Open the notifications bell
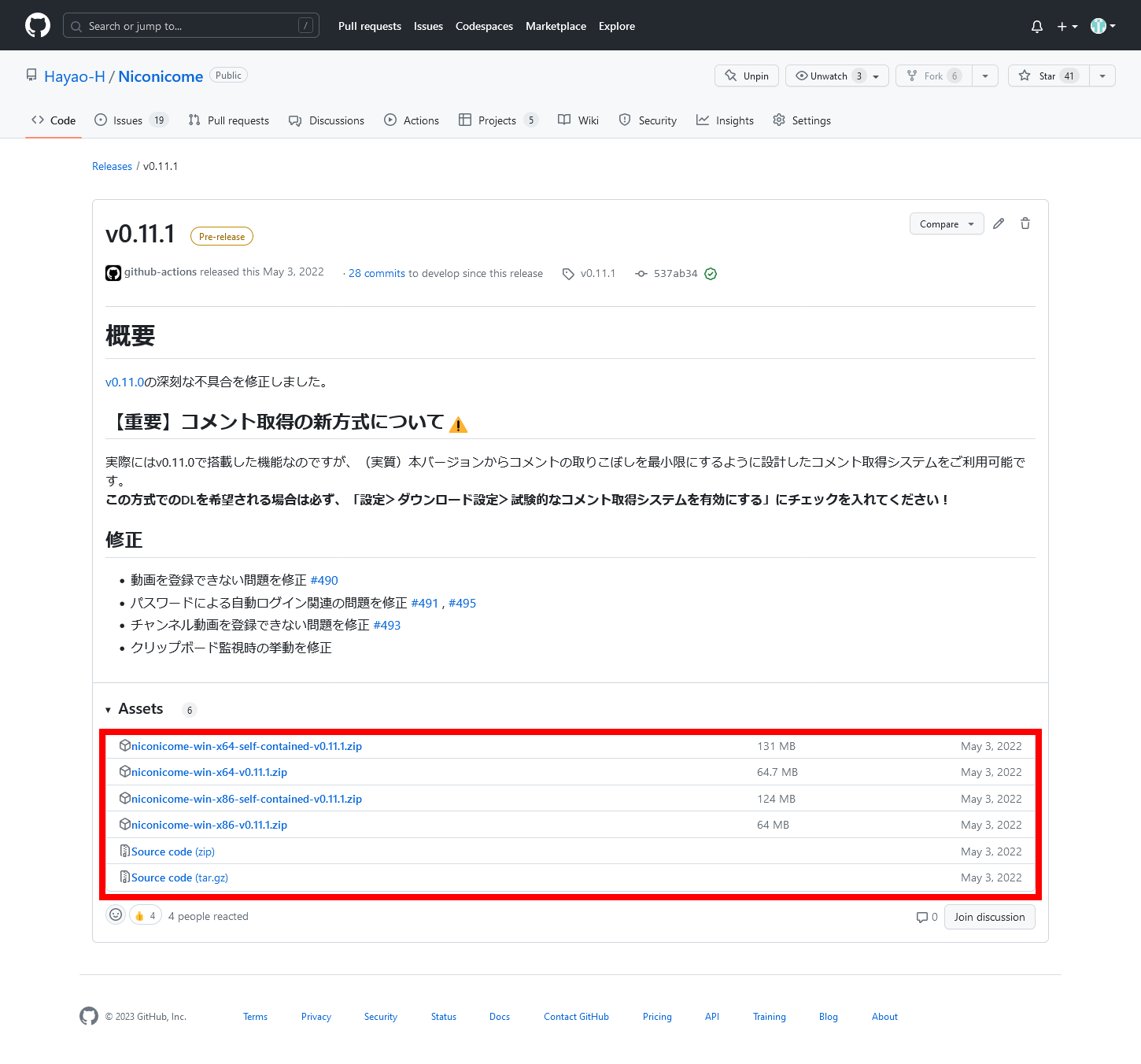The width and height of the screenshot is (1141, 1064). 1037,26
